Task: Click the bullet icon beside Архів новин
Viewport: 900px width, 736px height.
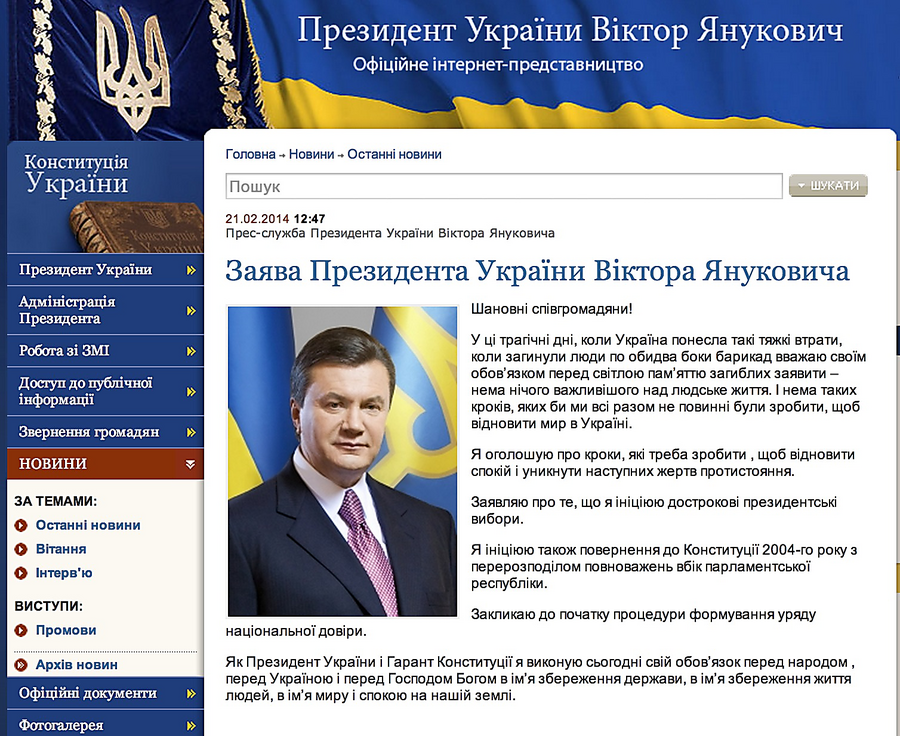Action: pyautogui.click(x=21, y=664)
